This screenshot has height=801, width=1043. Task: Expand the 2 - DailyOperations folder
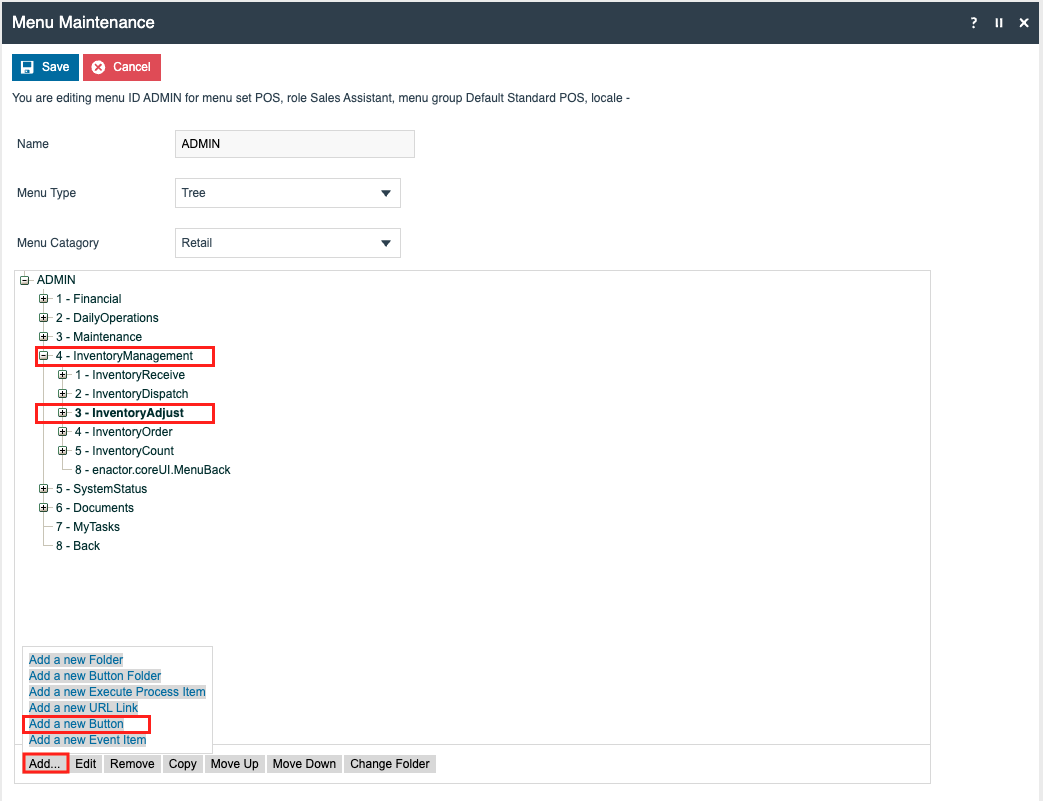coord(44,318)
